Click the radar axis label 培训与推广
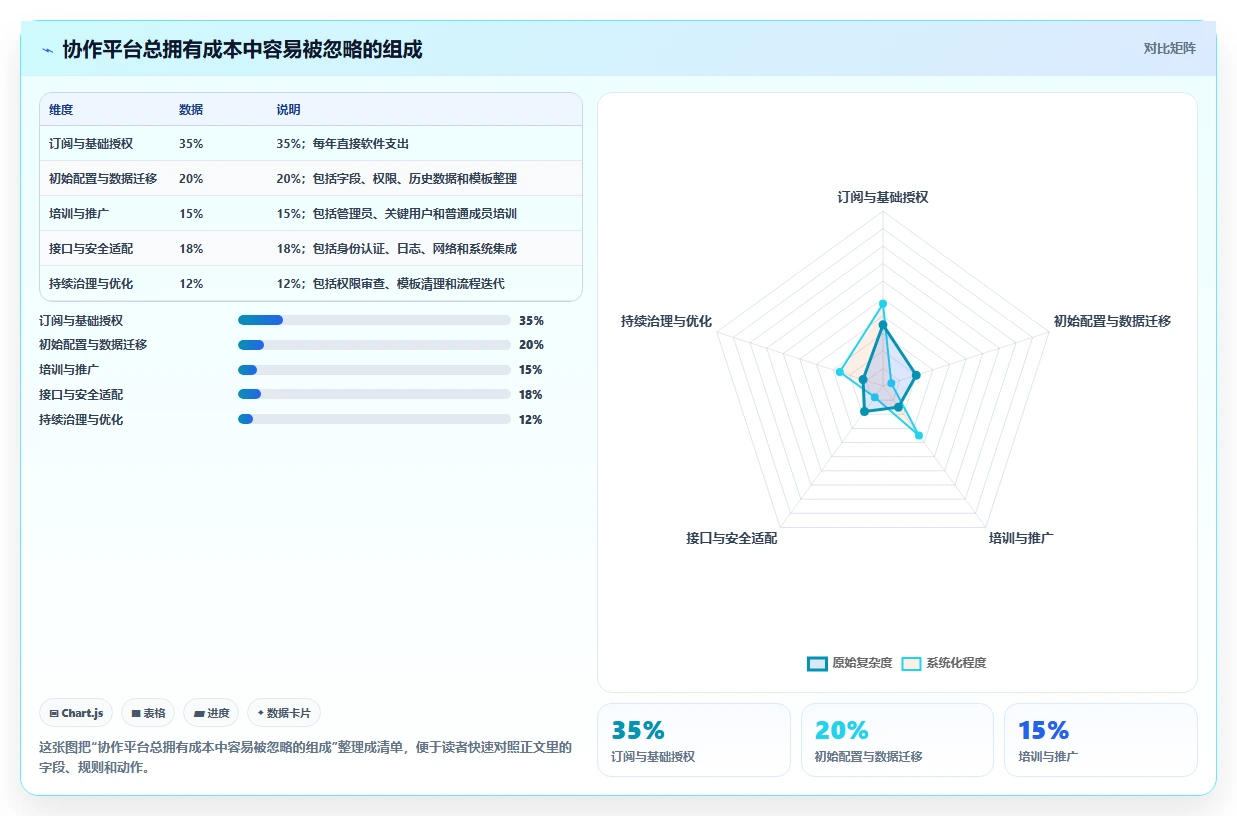 (1021, 538)
